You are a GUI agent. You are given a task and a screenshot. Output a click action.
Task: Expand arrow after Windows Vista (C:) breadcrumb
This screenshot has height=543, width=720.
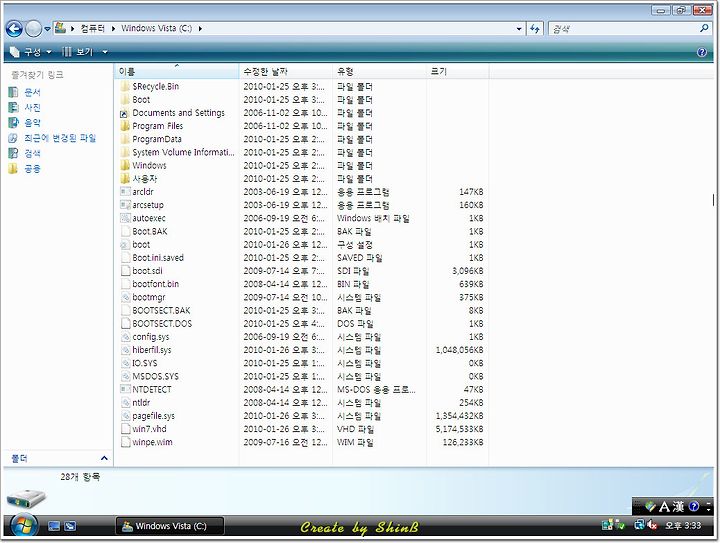[200, 28]
